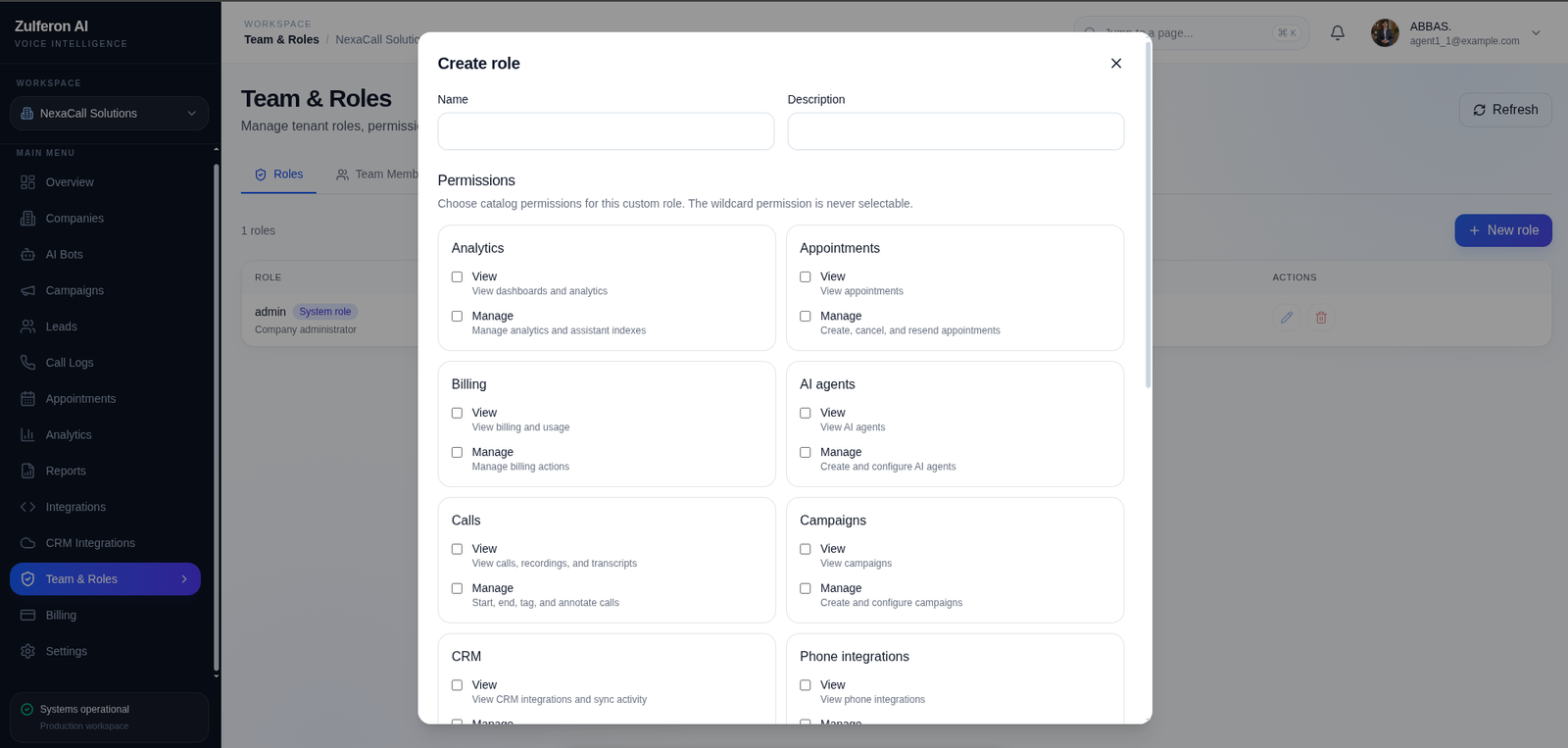1568x748 pixels.
Task: Click the Refresh button
Action: (x=1505, y=110)
